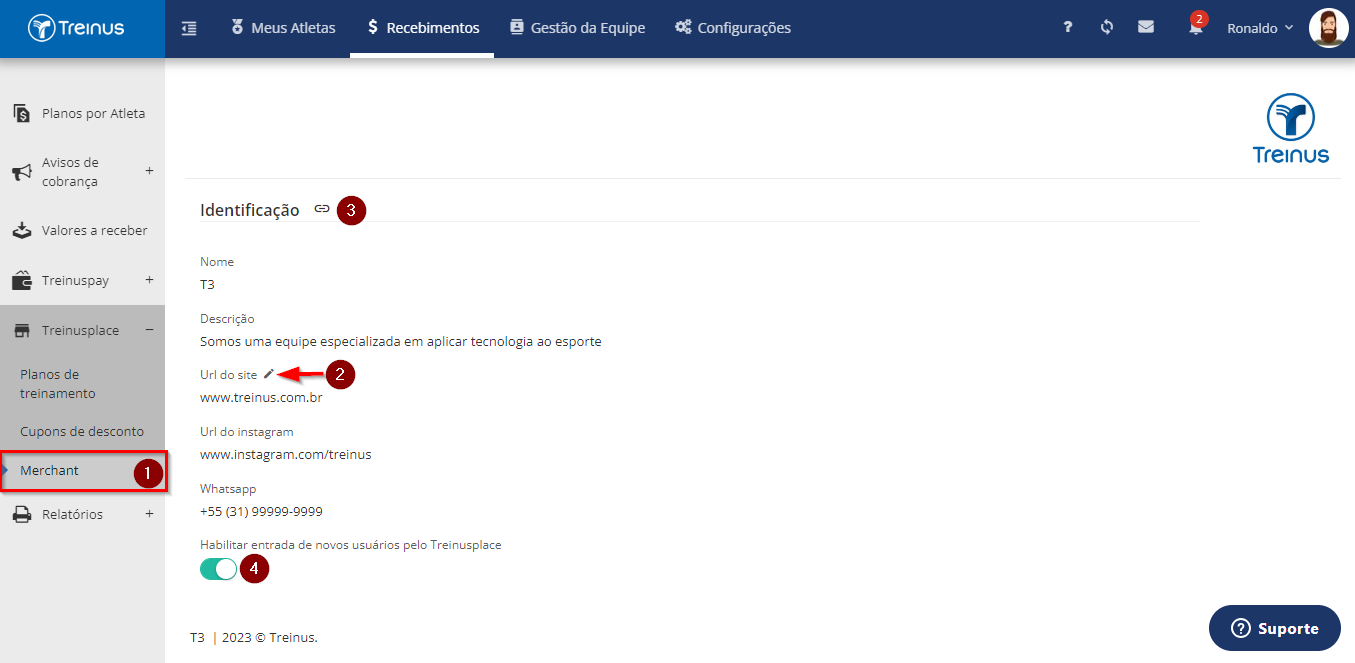The height and width of the screenshot is (663, 1355).
Task: Click the Nome value T3
Action: pyautogui.click(x=208, y=285)
